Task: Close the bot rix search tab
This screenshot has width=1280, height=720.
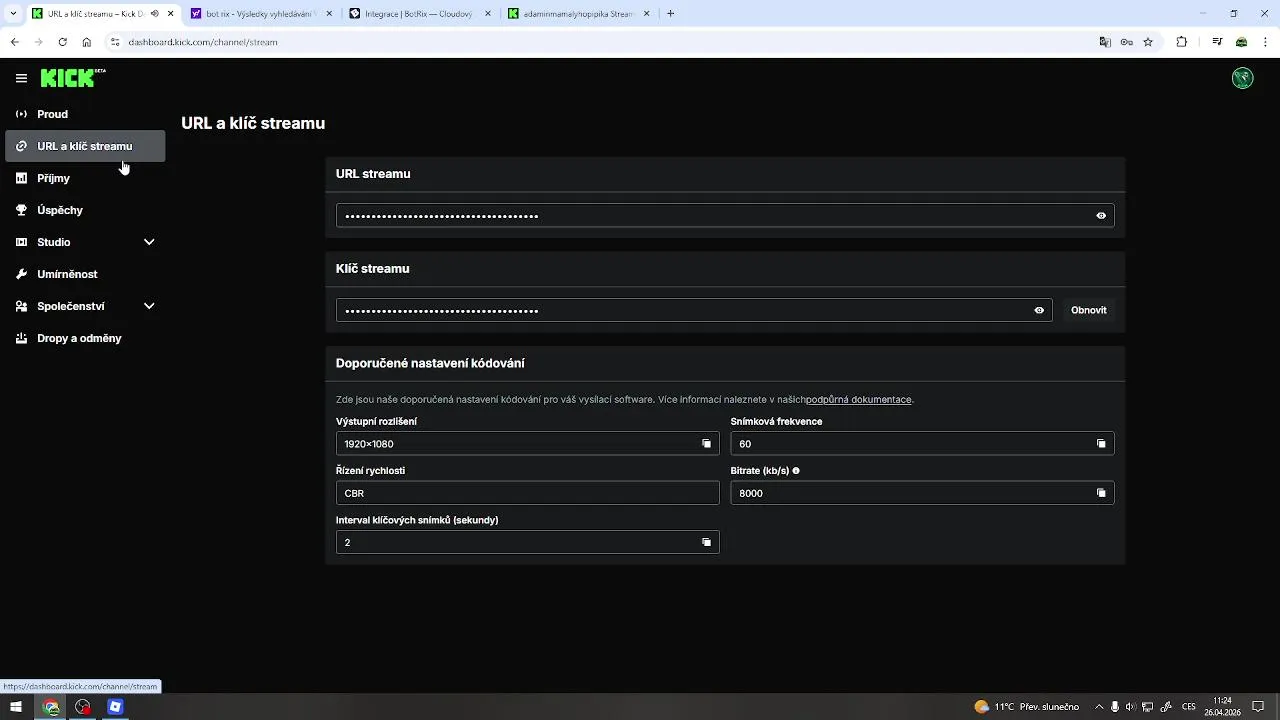Action: coord(329,14)
